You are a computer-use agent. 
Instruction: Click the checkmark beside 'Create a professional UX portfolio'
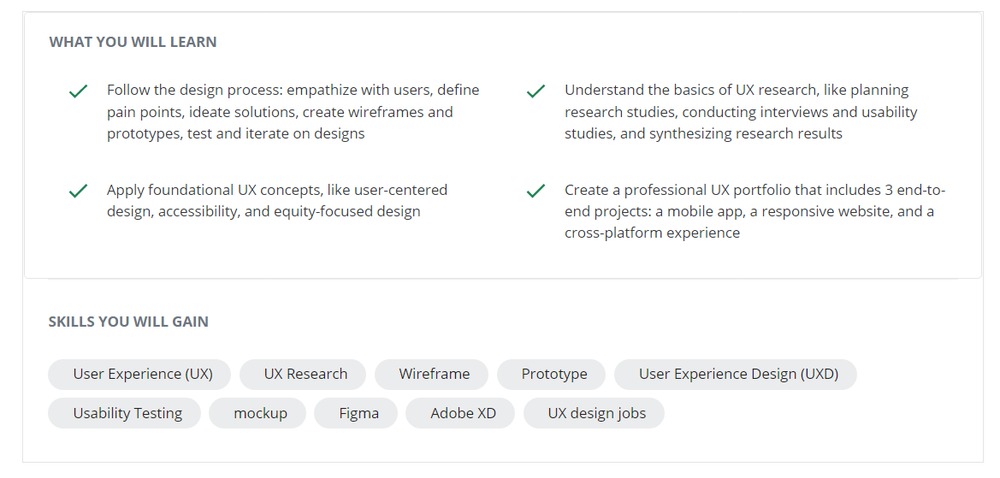536,191
